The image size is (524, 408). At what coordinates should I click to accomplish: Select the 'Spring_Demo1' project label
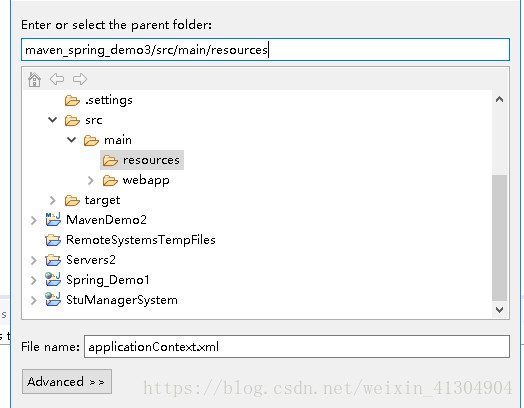click(108, 280)
